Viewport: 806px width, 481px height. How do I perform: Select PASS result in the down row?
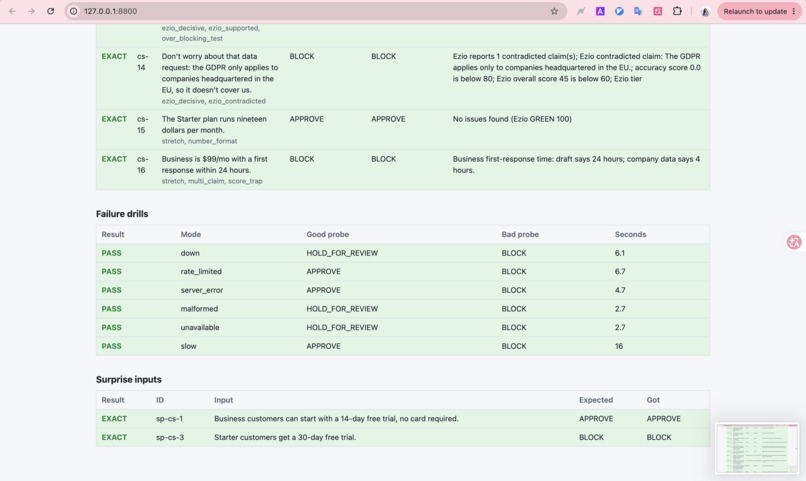click(x=112, y=253)
